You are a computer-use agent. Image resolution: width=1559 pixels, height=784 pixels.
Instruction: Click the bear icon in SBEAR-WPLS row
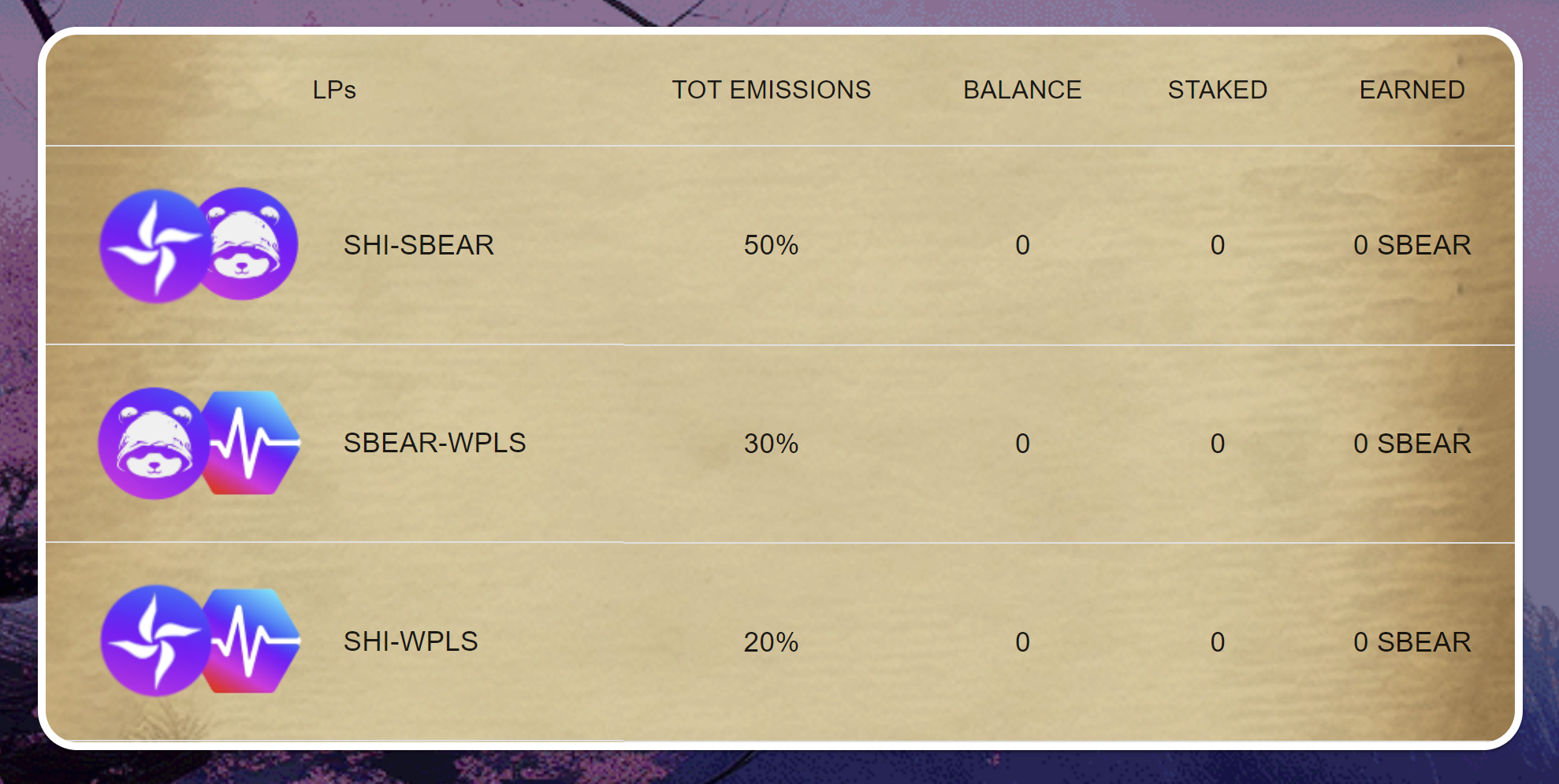[x=154, y=444]
